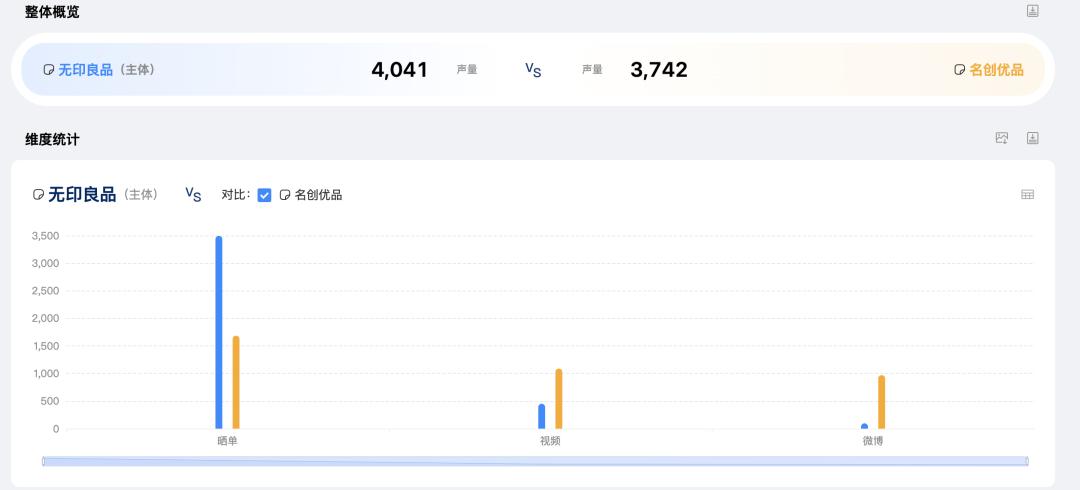This screenshot has height=490, width=1080.
Task: Select the orange 微博 bar
Action: point(882,402)
